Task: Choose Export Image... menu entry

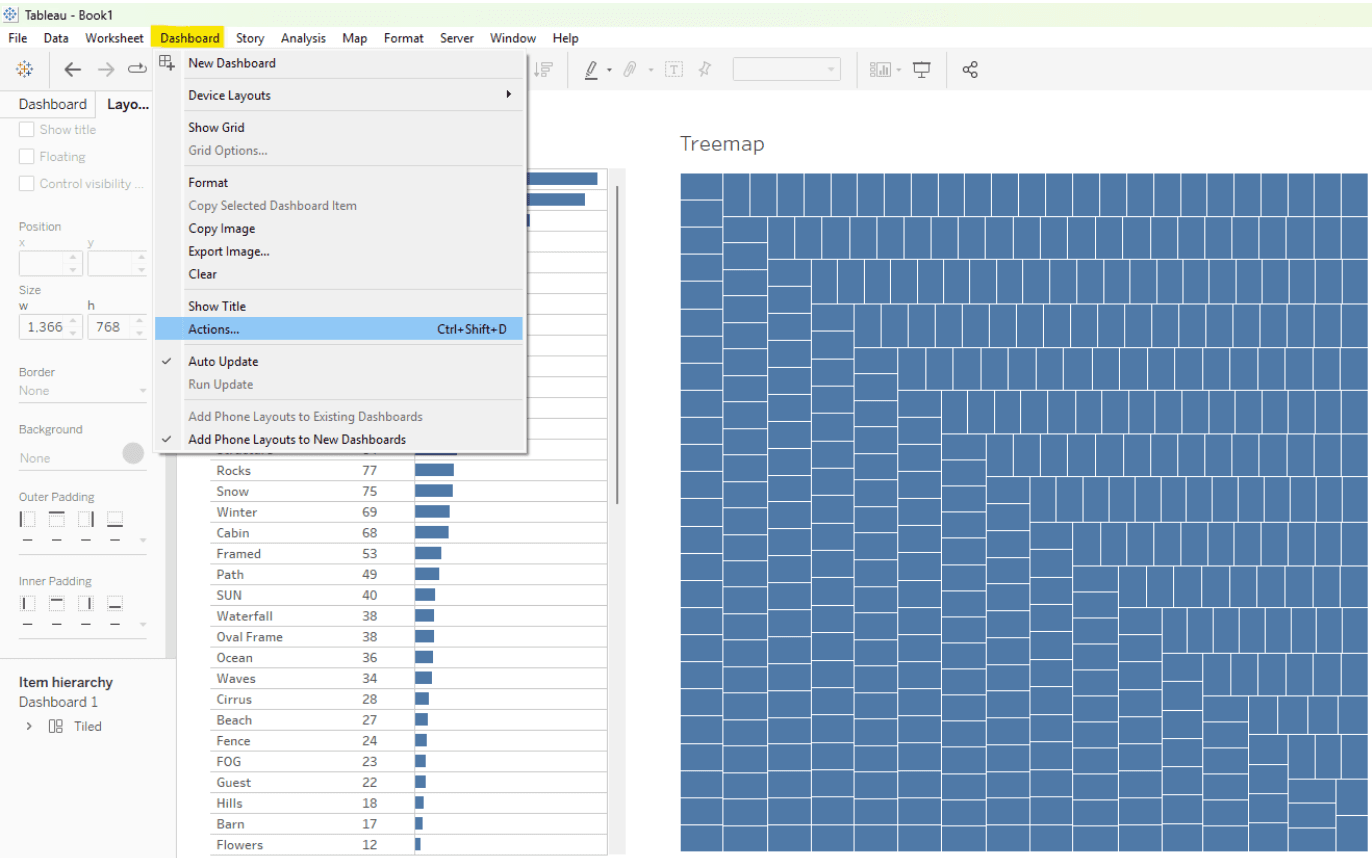Action: 229,252
